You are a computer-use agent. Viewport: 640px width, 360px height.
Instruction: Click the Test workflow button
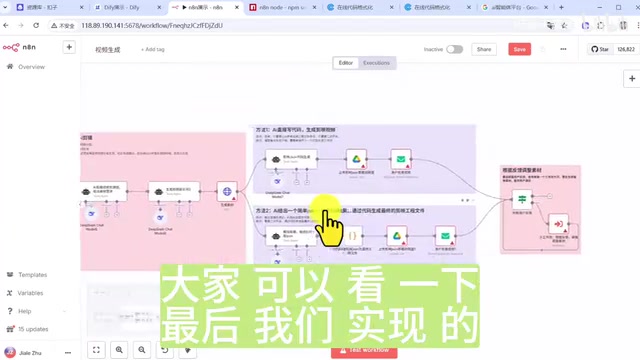pos(364,352)
